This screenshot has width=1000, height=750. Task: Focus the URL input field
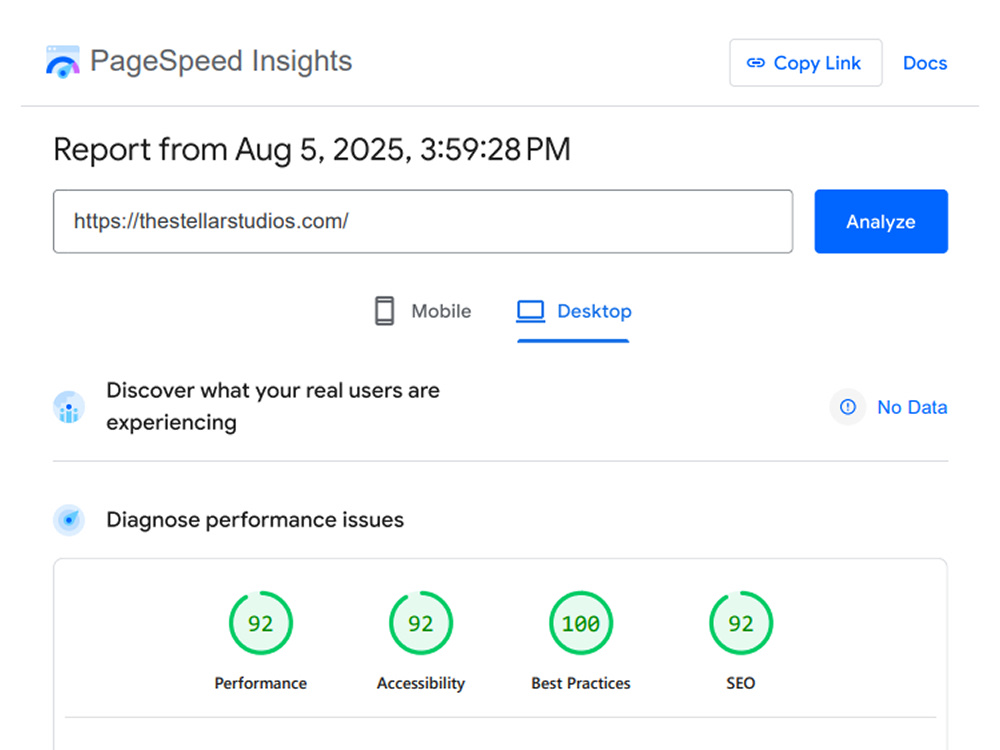423,221
